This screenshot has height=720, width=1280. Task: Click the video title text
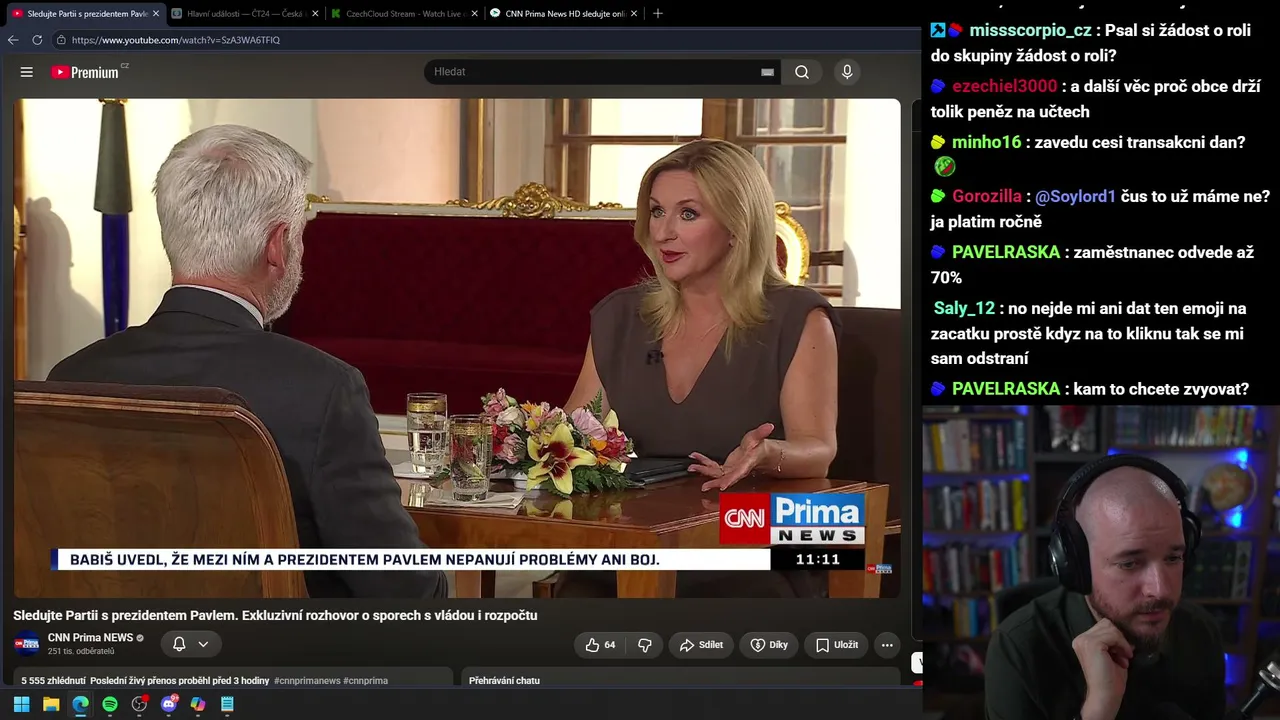tap(275, 615)
